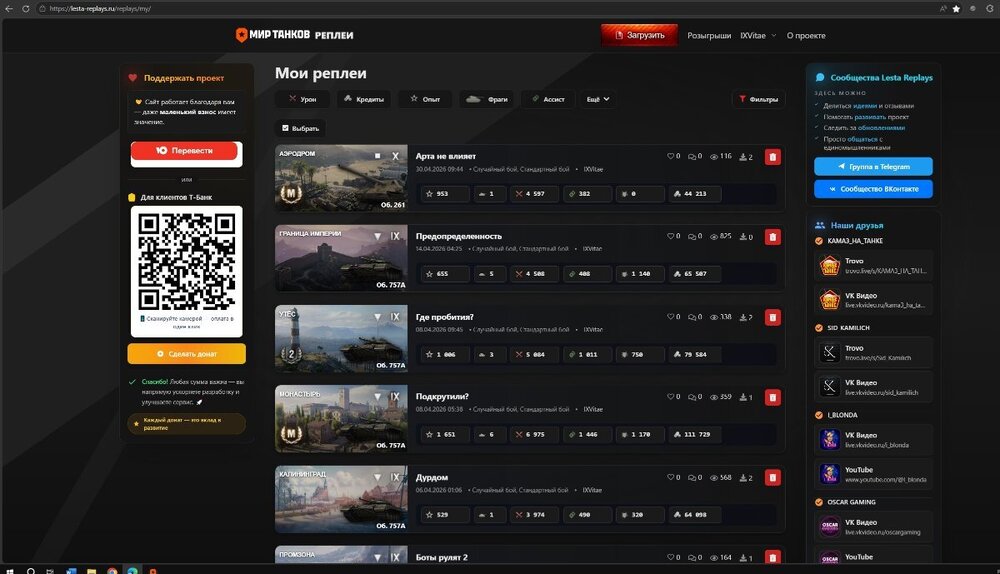Toggle the "Выбрать" selection checkbox

[x=285, y=128]
